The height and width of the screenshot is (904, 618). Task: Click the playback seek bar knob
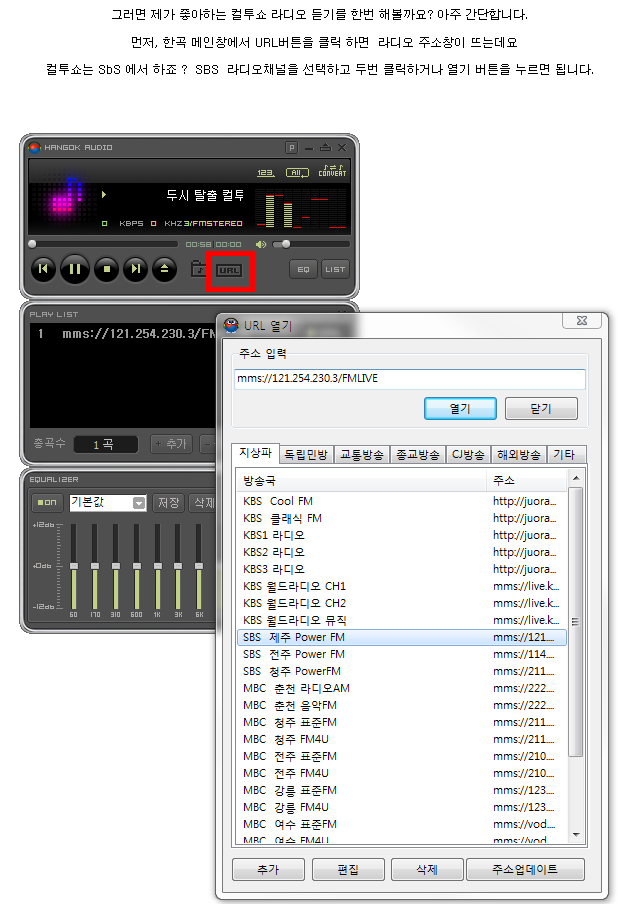[x=32, y=244]
